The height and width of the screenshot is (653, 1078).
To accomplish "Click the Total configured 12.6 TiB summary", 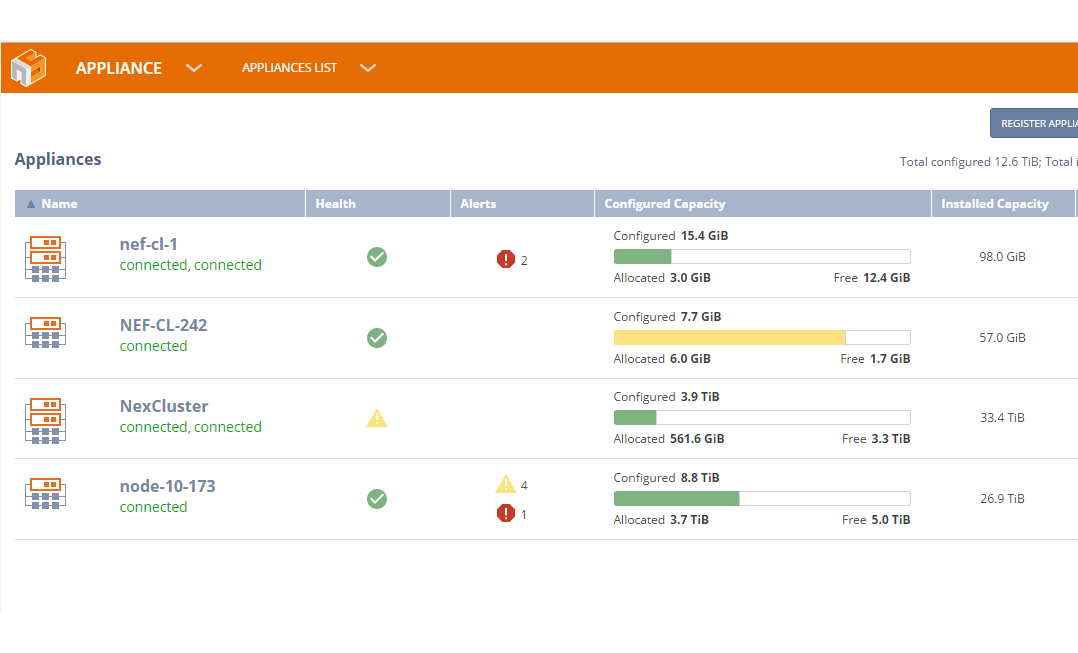I will (x=971, y=162).
